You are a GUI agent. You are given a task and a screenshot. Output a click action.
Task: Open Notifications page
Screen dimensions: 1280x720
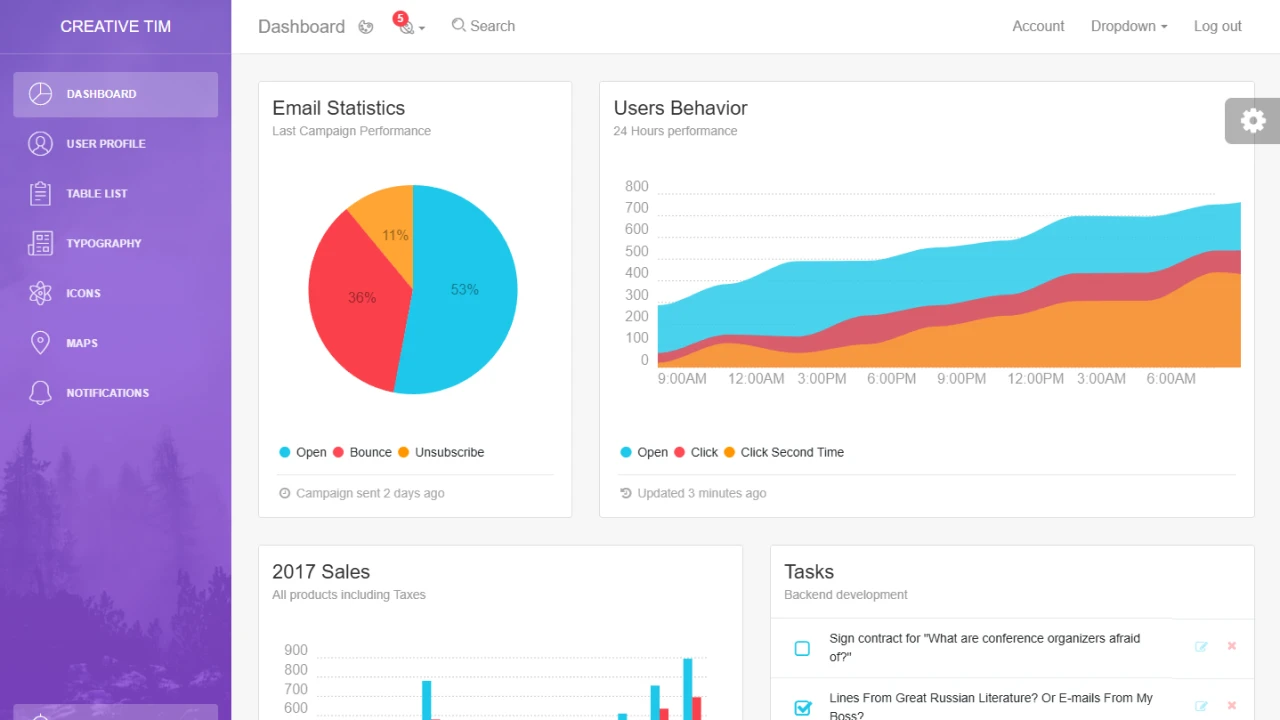(x=115, y=393)
